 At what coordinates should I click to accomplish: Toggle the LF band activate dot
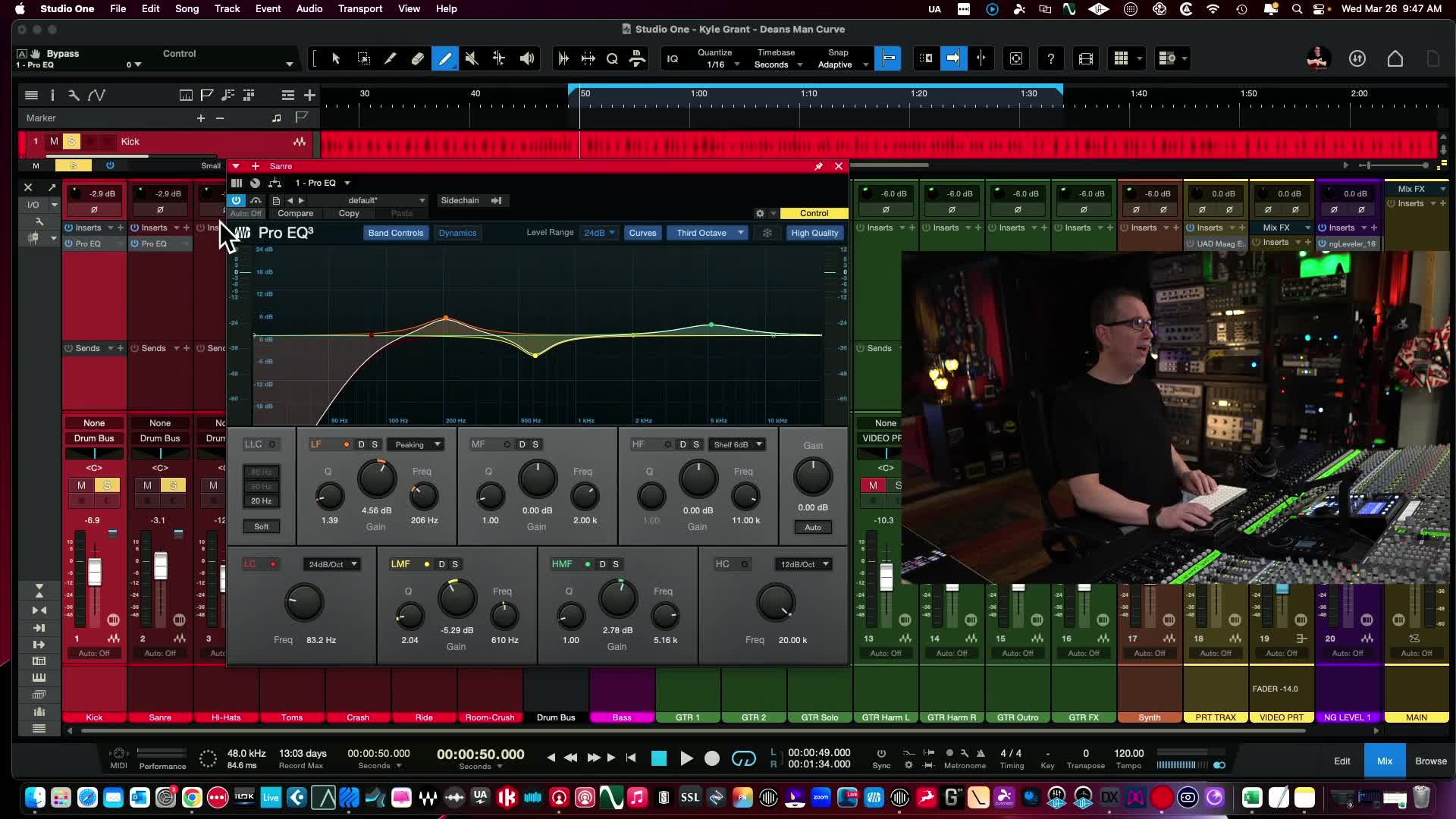[347, 444]
